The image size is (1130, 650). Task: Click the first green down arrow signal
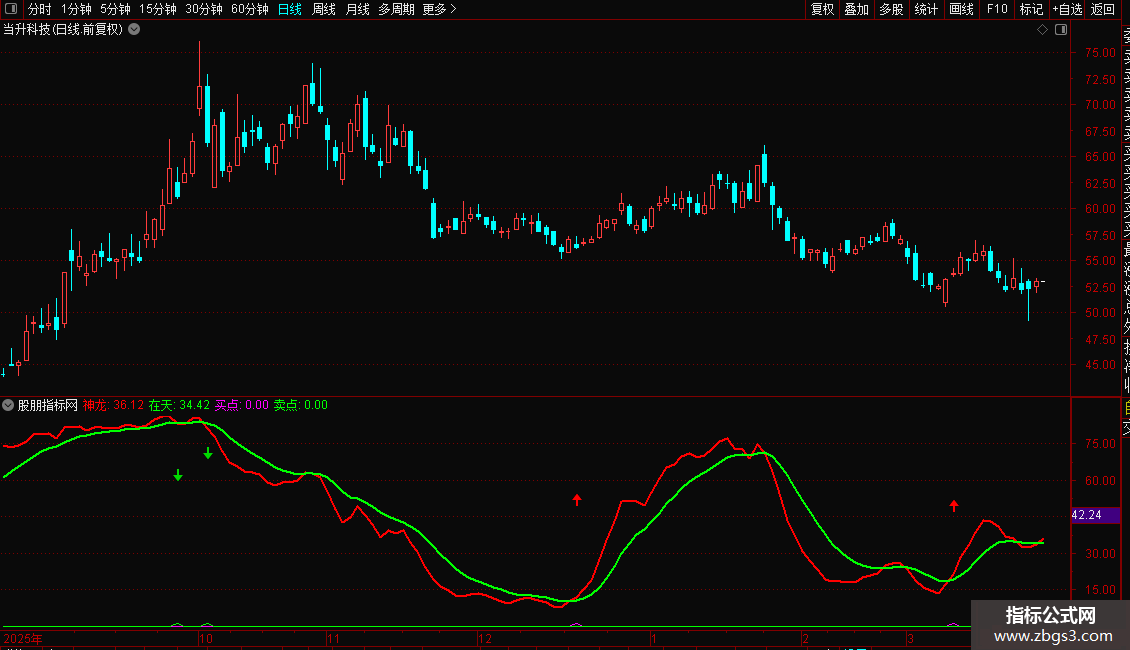(x=178, y=476)
